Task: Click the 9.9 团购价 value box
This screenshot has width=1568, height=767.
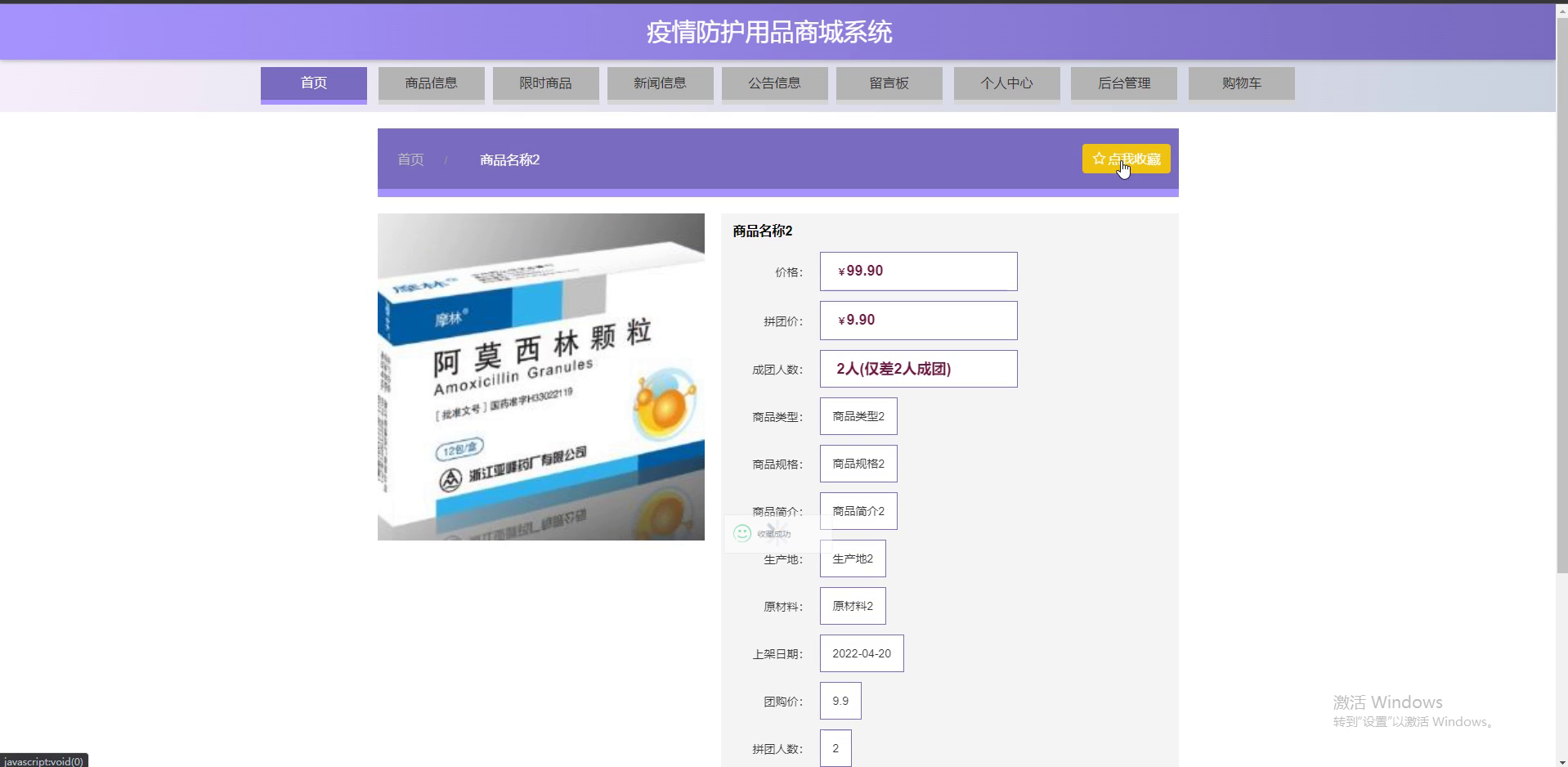Action: [x=840, y=701]
